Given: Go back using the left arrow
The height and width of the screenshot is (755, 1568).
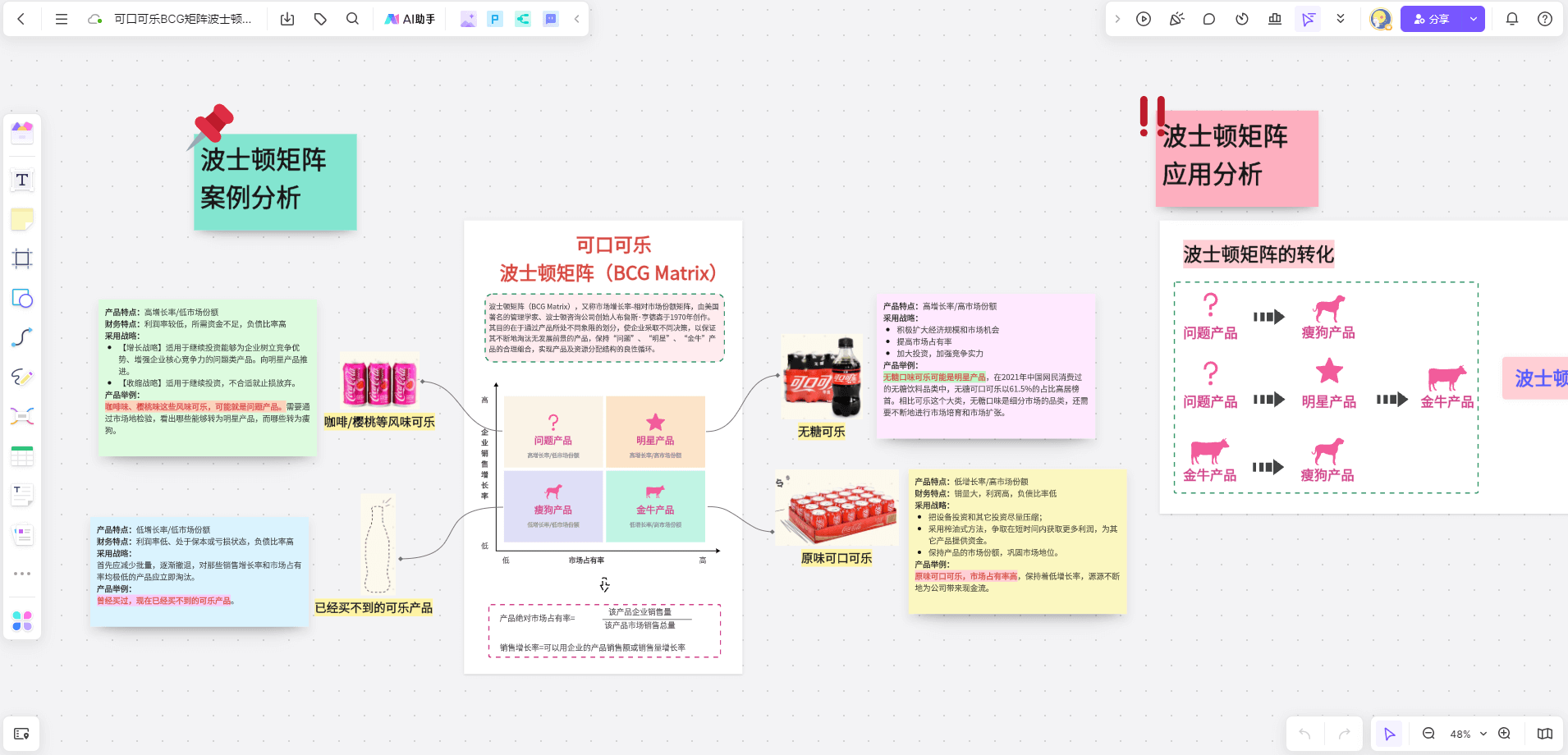Looking at the screenshot, I should coord(21,19).
